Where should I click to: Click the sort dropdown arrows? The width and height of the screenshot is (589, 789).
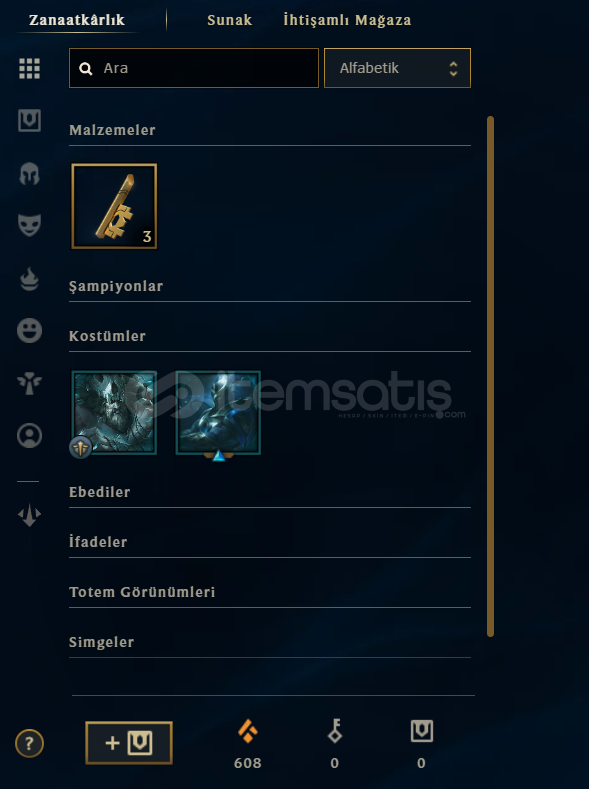(x=453, y=68)
